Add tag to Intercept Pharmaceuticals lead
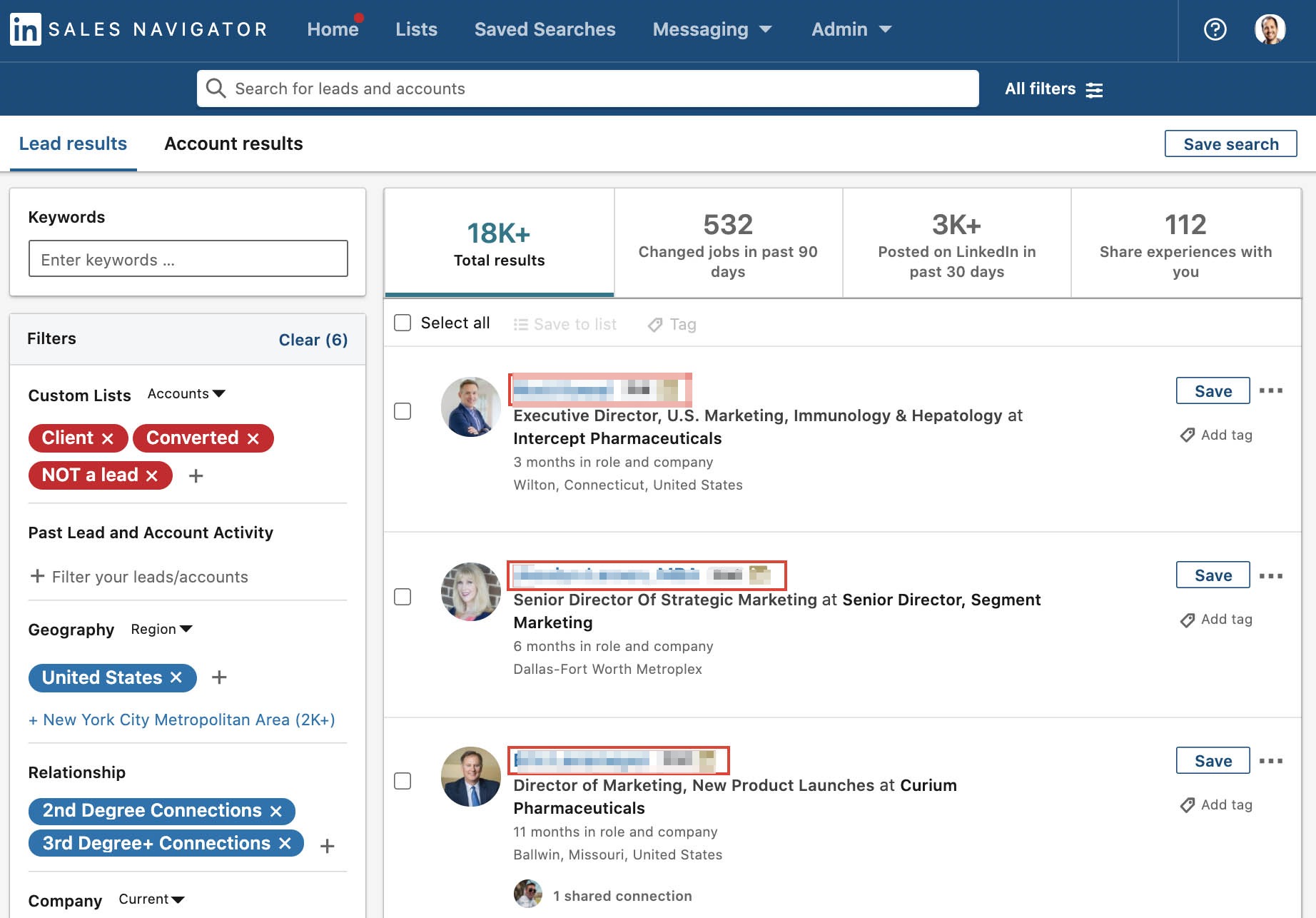Viewport: 1316px width, 918px height. click(x=1216, y=435)
